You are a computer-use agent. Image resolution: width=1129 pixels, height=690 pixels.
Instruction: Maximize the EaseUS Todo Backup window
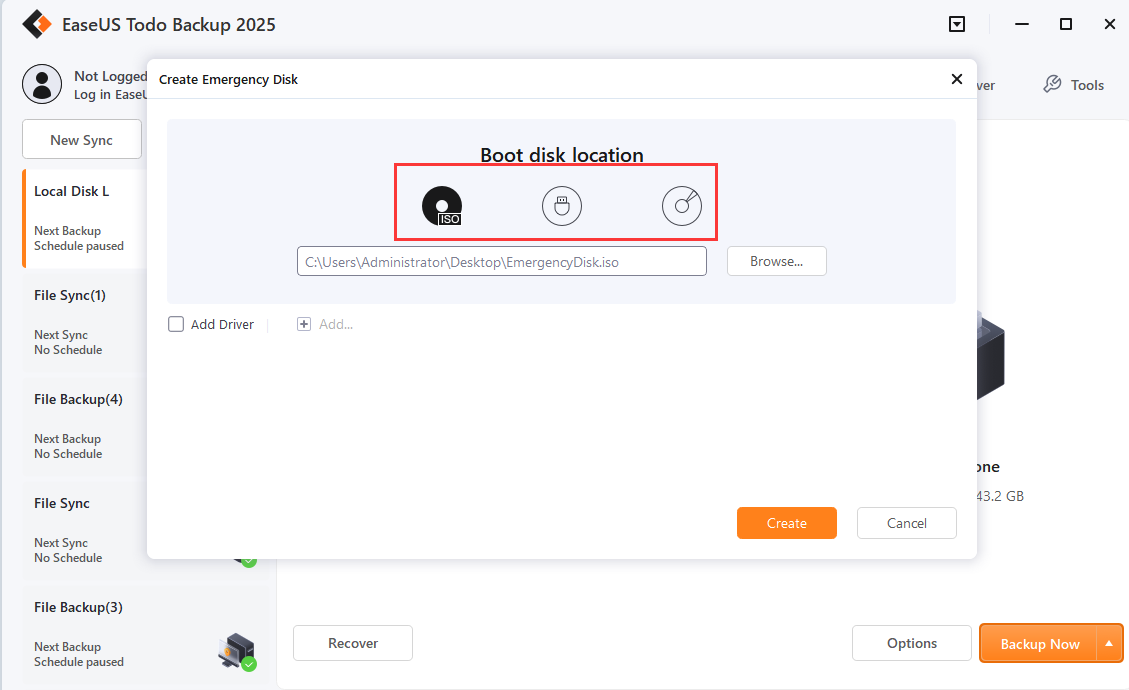pos(1066,24)
